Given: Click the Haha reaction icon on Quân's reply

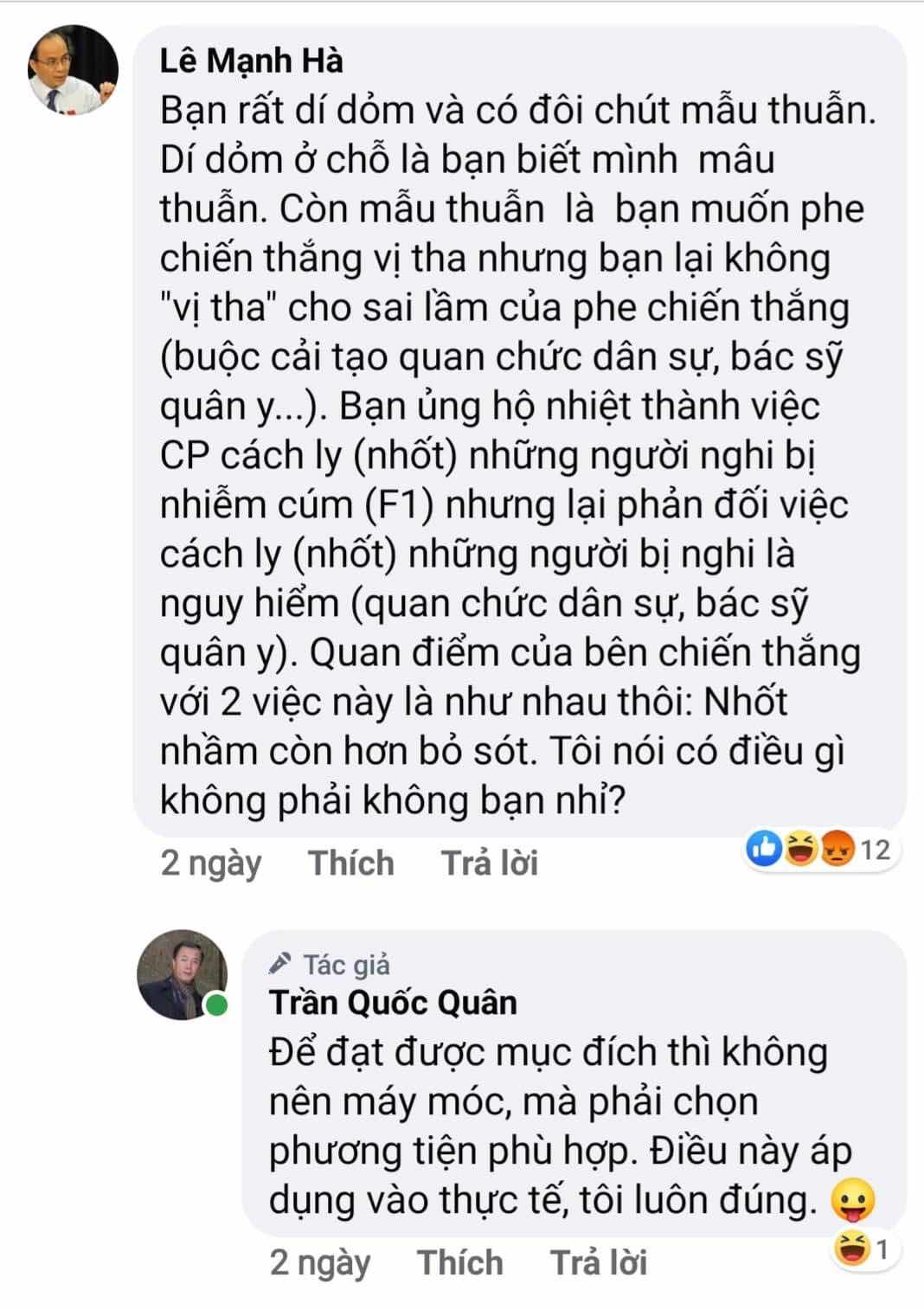Looking at the screenshot, I should pyautogui.click(x=852, y=1249).
